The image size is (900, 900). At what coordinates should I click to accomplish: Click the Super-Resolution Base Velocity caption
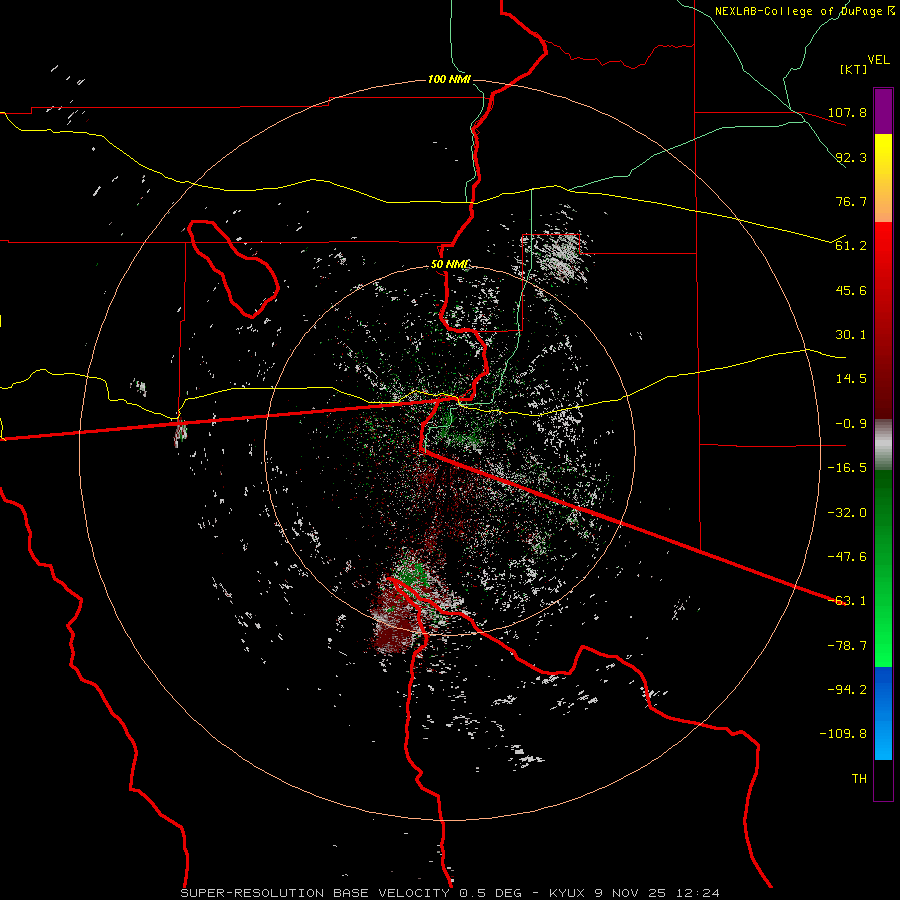pyautogui.click(x=450, y=893)
